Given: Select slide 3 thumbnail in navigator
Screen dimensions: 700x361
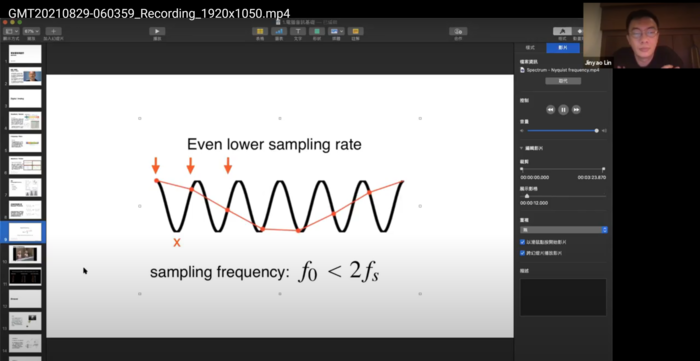Looking at the screenshot, I should (25, 99).
